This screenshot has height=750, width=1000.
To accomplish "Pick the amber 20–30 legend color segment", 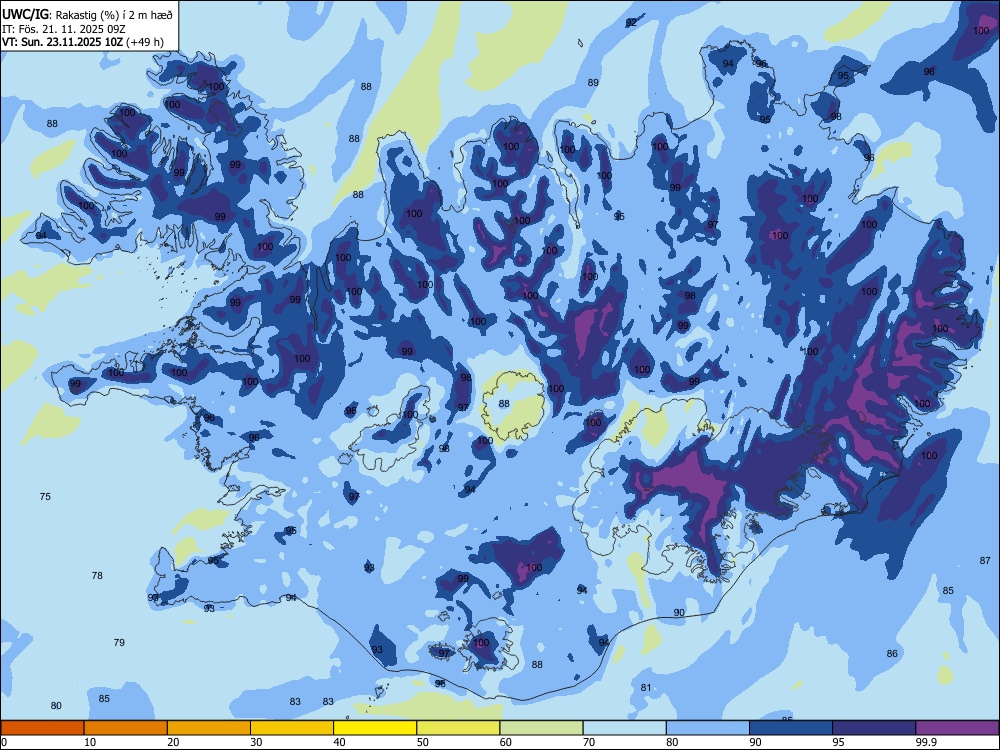I will [209, 728].
